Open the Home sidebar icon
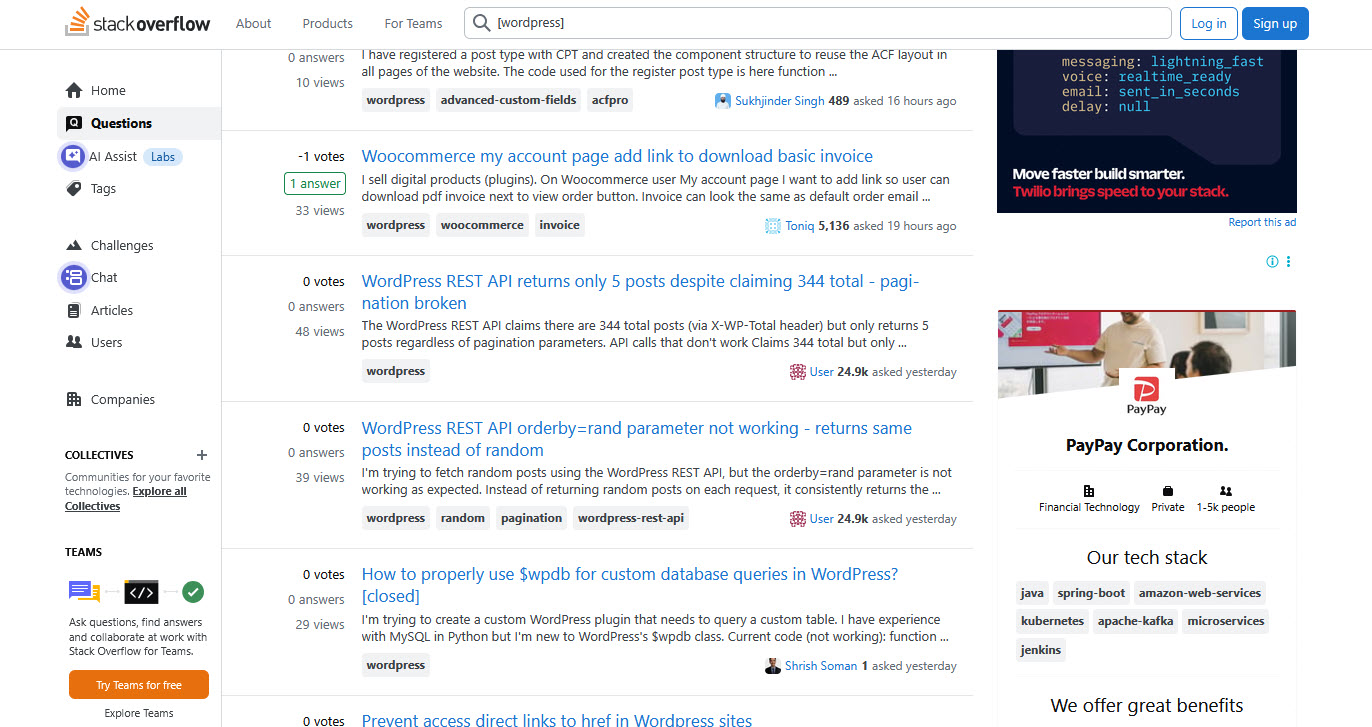This screenshot has width=1372, height=727. [74, 90]
